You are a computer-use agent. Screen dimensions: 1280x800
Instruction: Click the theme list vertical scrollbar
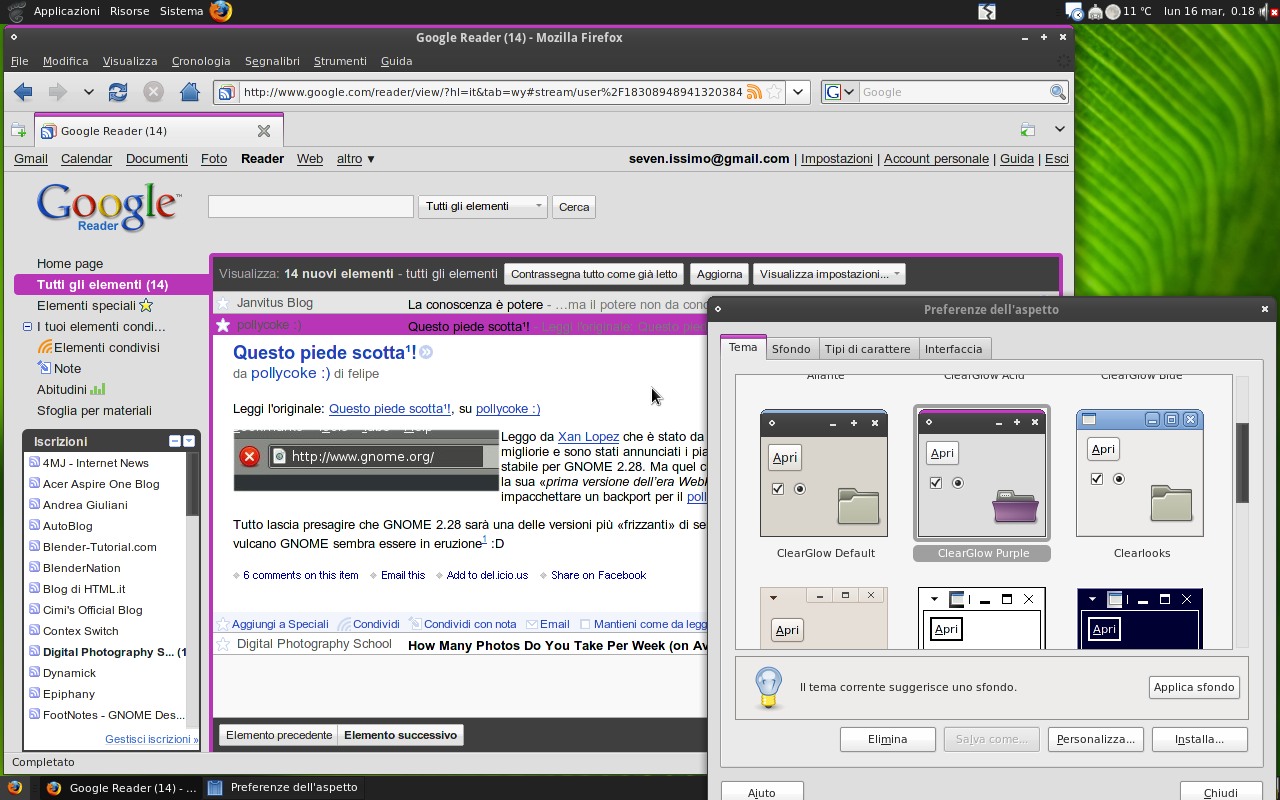tap(1242, 463)
